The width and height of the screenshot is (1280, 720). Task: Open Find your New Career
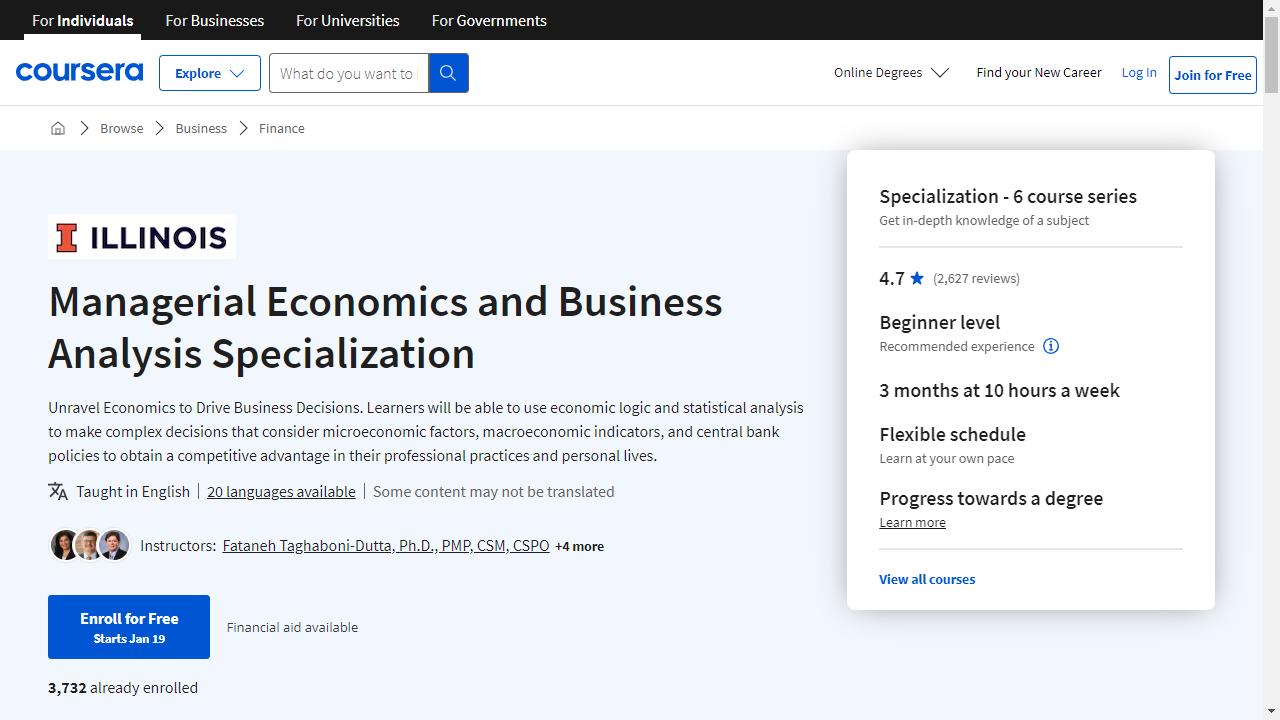pos(1039,72)
